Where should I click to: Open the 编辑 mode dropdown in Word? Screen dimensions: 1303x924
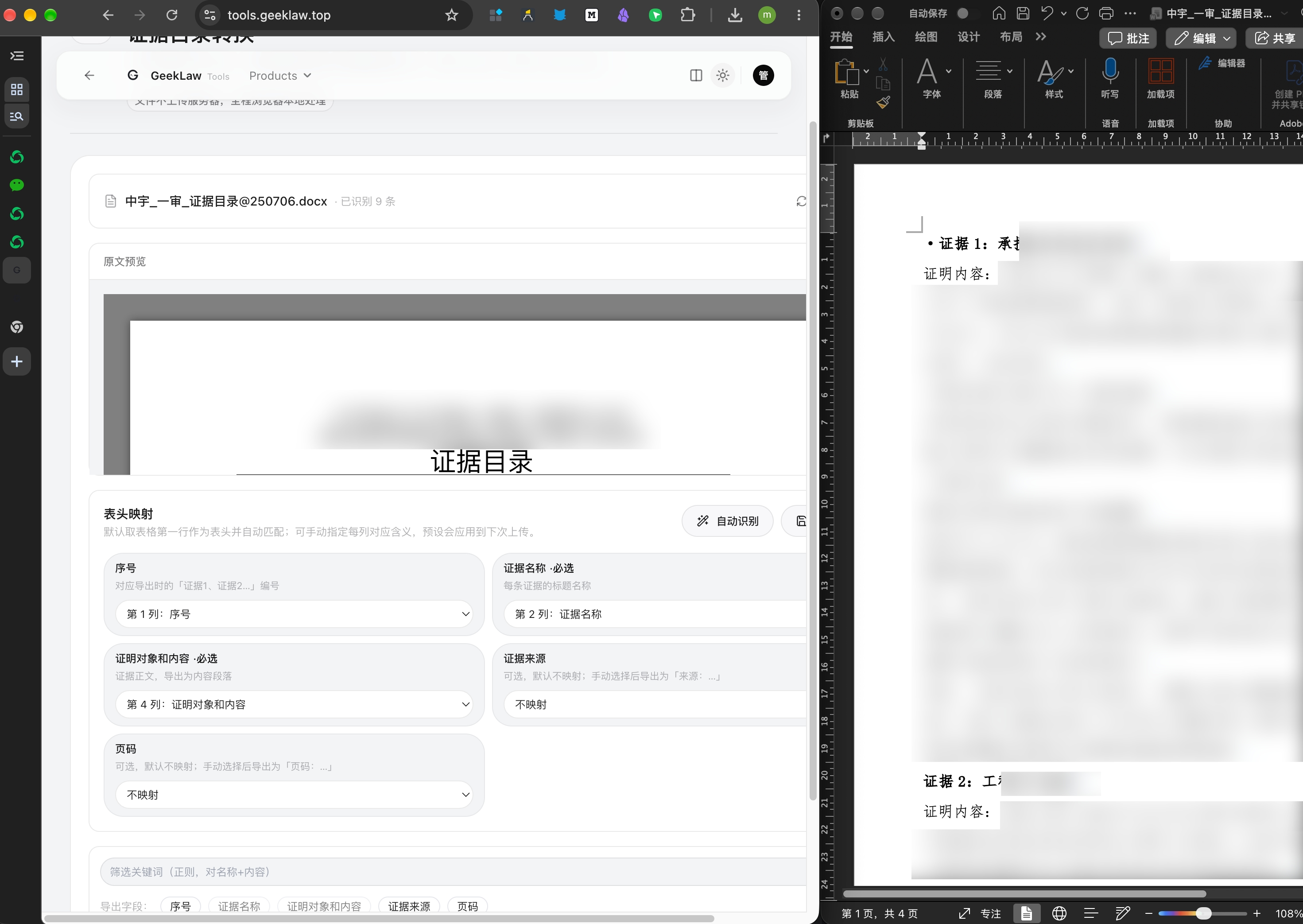(x=1202, y=38)
